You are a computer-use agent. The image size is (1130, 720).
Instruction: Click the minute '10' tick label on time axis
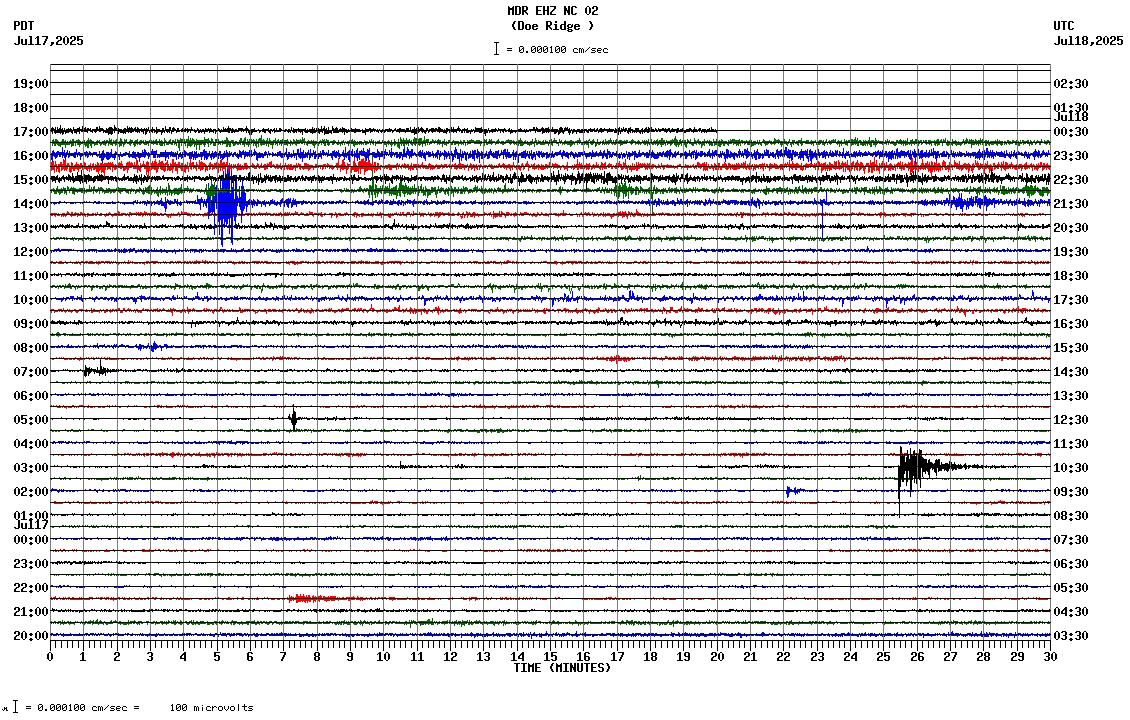point(383,657)
